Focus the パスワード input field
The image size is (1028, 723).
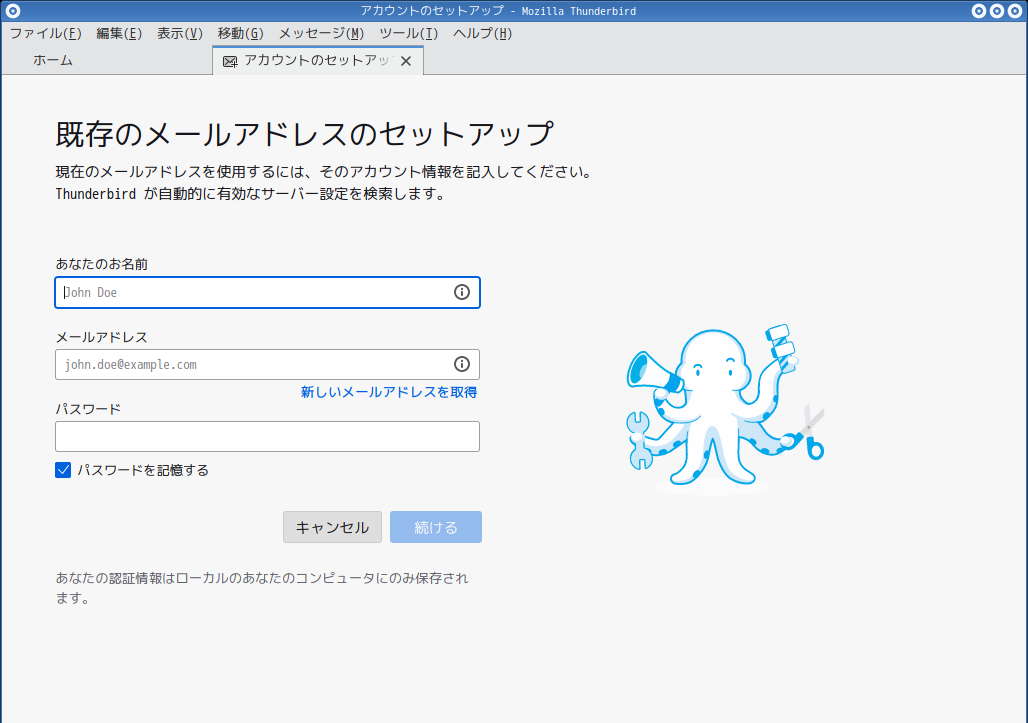pos(267,437)
